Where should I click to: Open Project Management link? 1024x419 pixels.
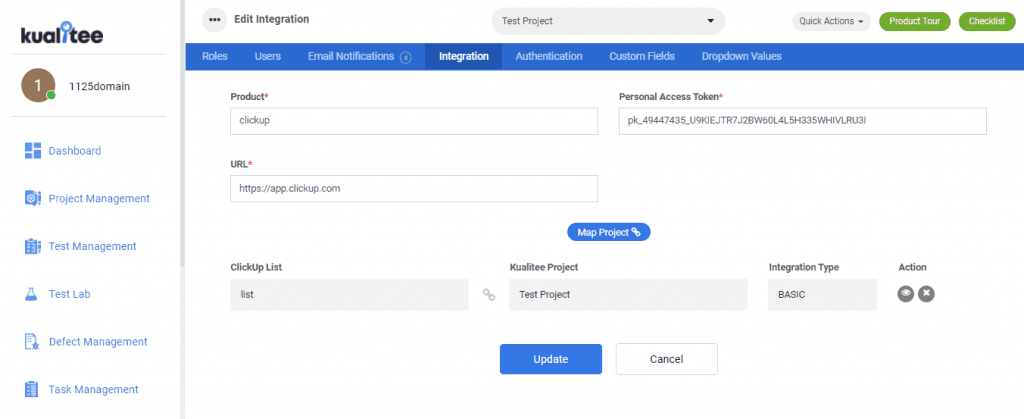click(x=99, y=198)
